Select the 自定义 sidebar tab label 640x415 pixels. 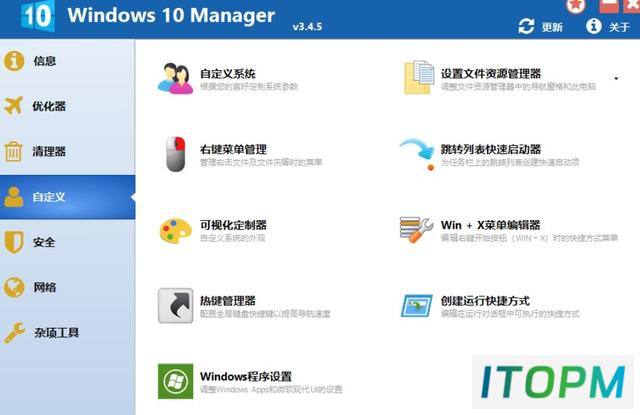49,197
